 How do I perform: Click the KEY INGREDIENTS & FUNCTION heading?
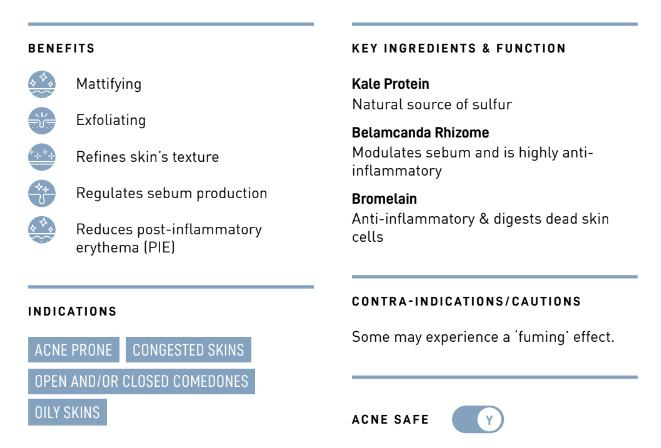point(458,48)
